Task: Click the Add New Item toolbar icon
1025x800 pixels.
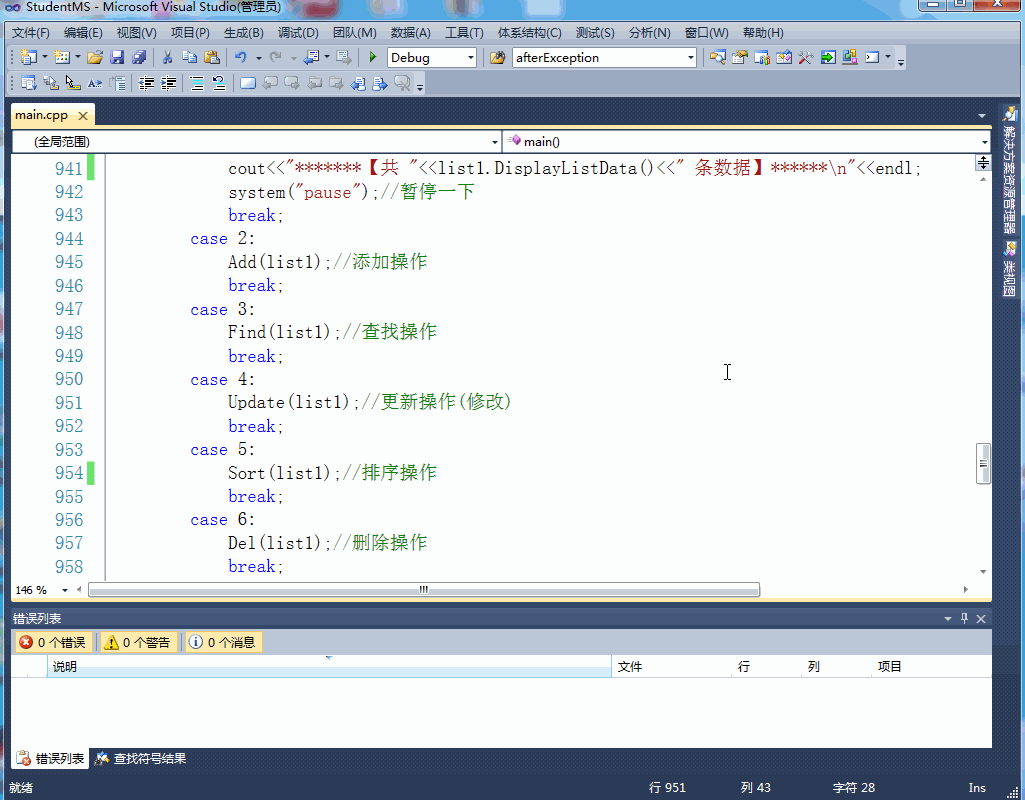Action: 62,58
